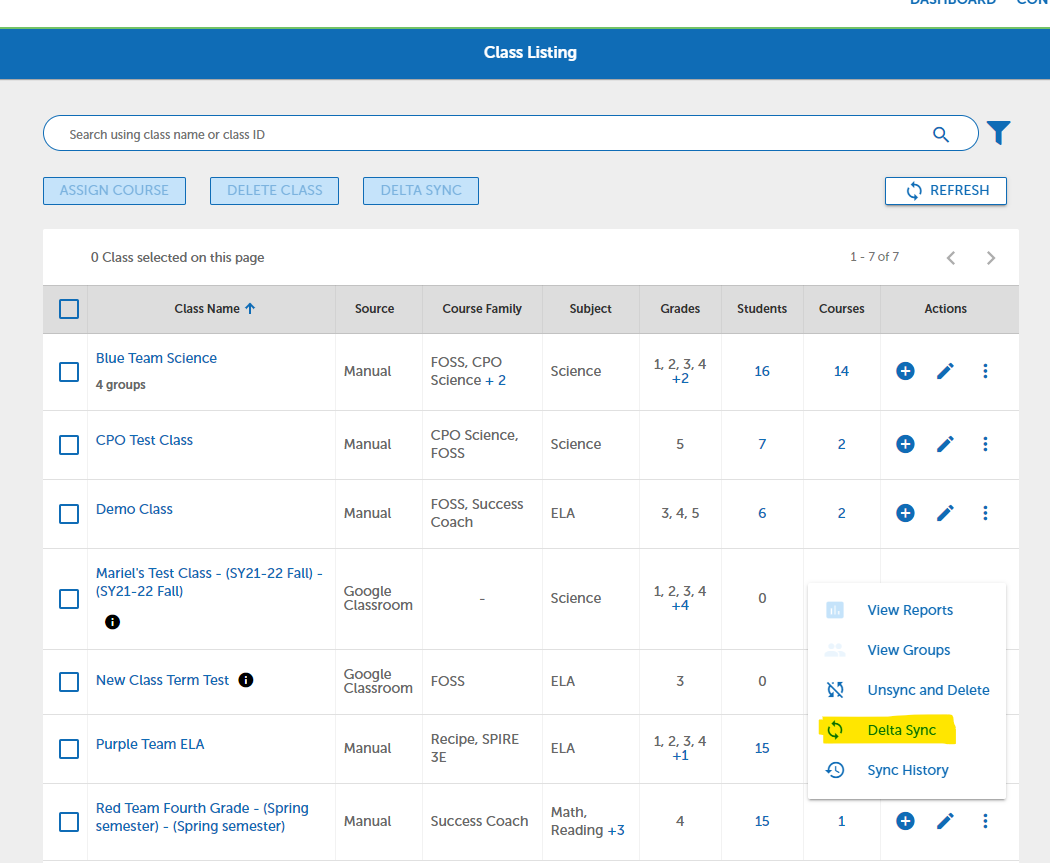Viewport: 1050px width, 863px height.
Task: View 15 students in Purple Team ELA
Action: point(762,748)
